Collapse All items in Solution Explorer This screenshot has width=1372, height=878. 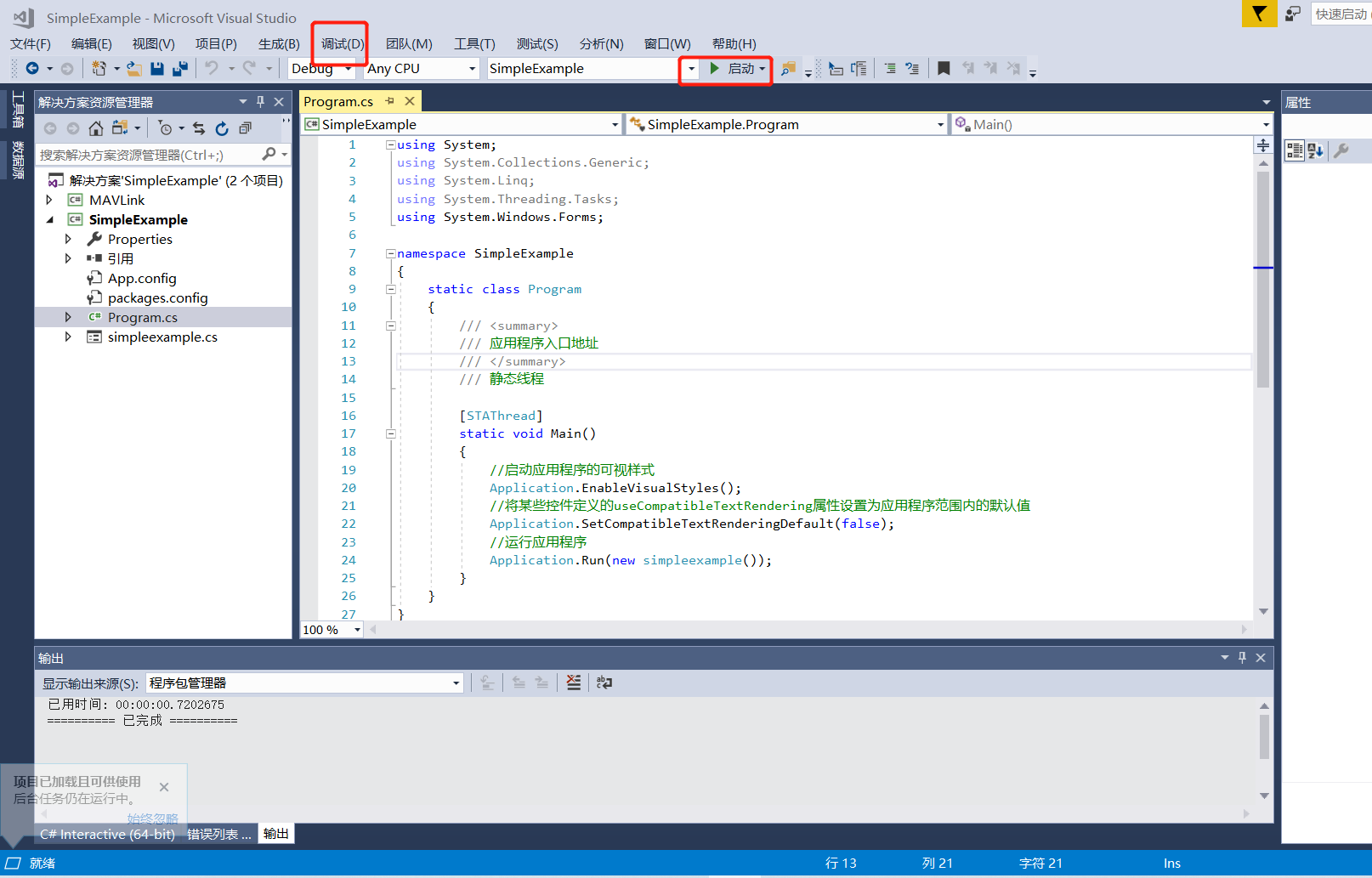point(246,128)
